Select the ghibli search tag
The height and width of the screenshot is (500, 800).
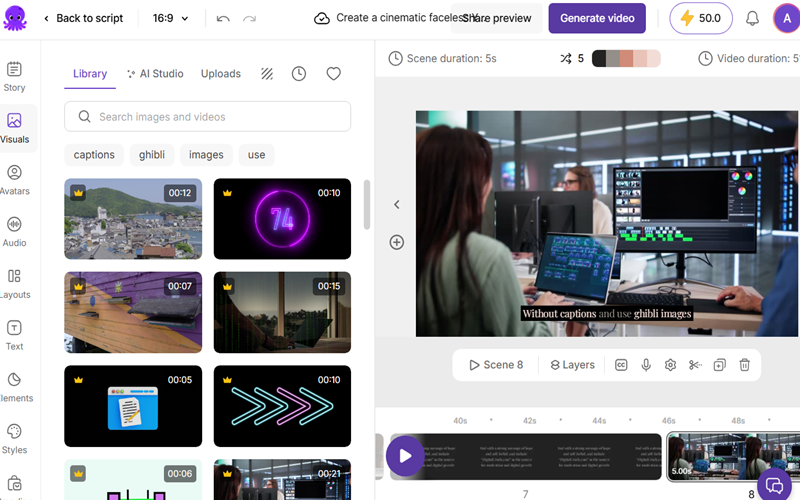[x=152, y=155]
